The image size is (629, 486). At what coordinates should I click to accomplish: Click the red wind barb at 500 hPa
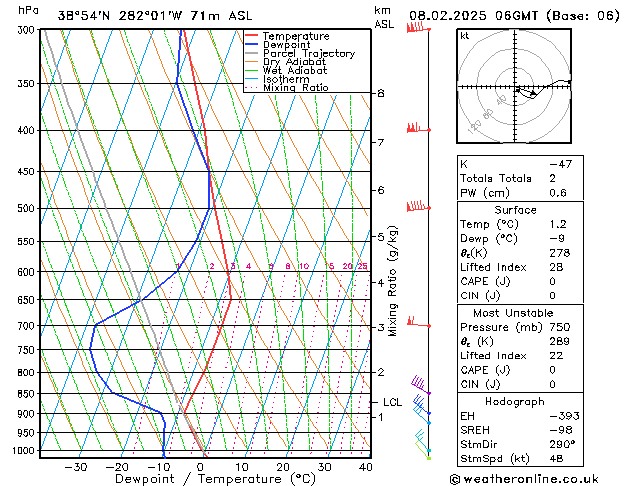coord(418,206)
